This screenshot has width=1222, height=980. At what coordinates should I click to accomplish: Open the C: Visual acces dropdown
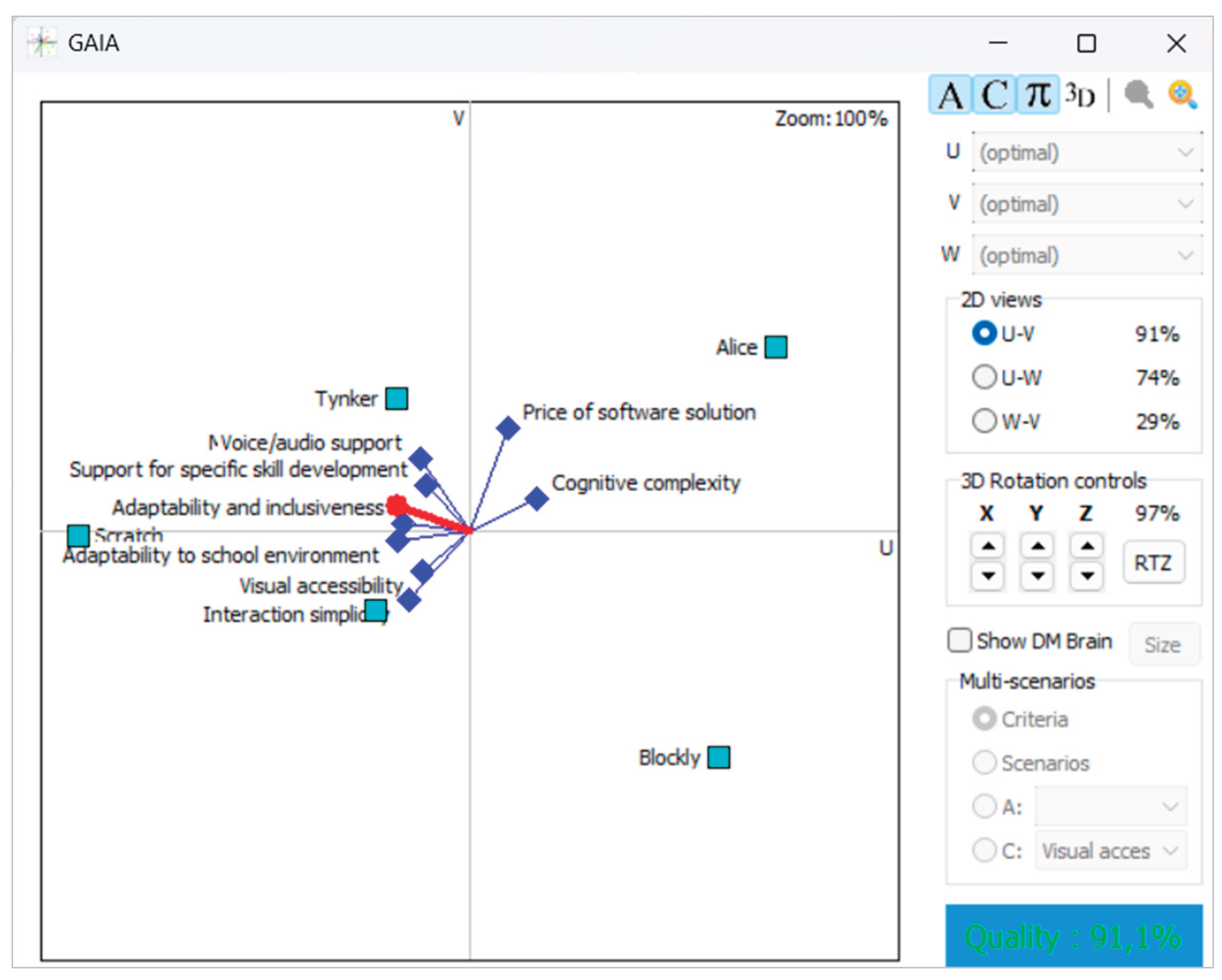pos(1111,850)
